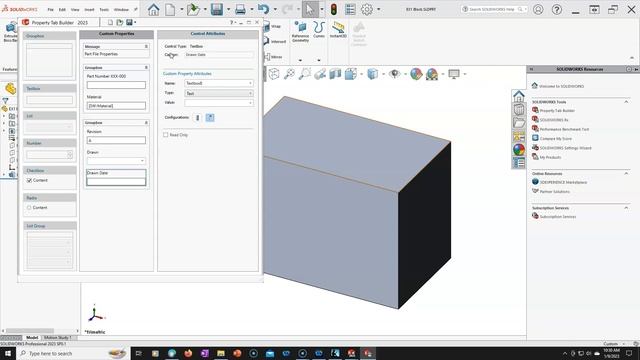Click Apply Scene icon
The height and width of the screenshot is (360, 640).
(x=432, y=74)
